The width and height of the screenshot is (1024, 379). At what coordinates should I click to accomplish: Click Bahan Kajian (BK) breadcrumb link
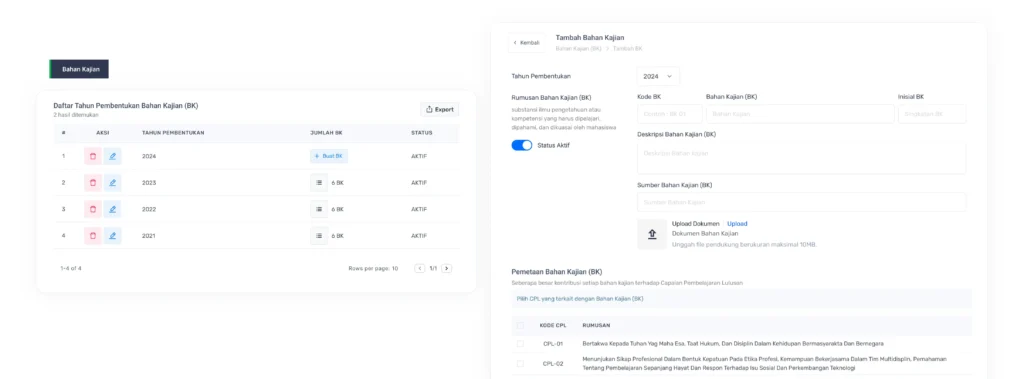tap(579, 49)
